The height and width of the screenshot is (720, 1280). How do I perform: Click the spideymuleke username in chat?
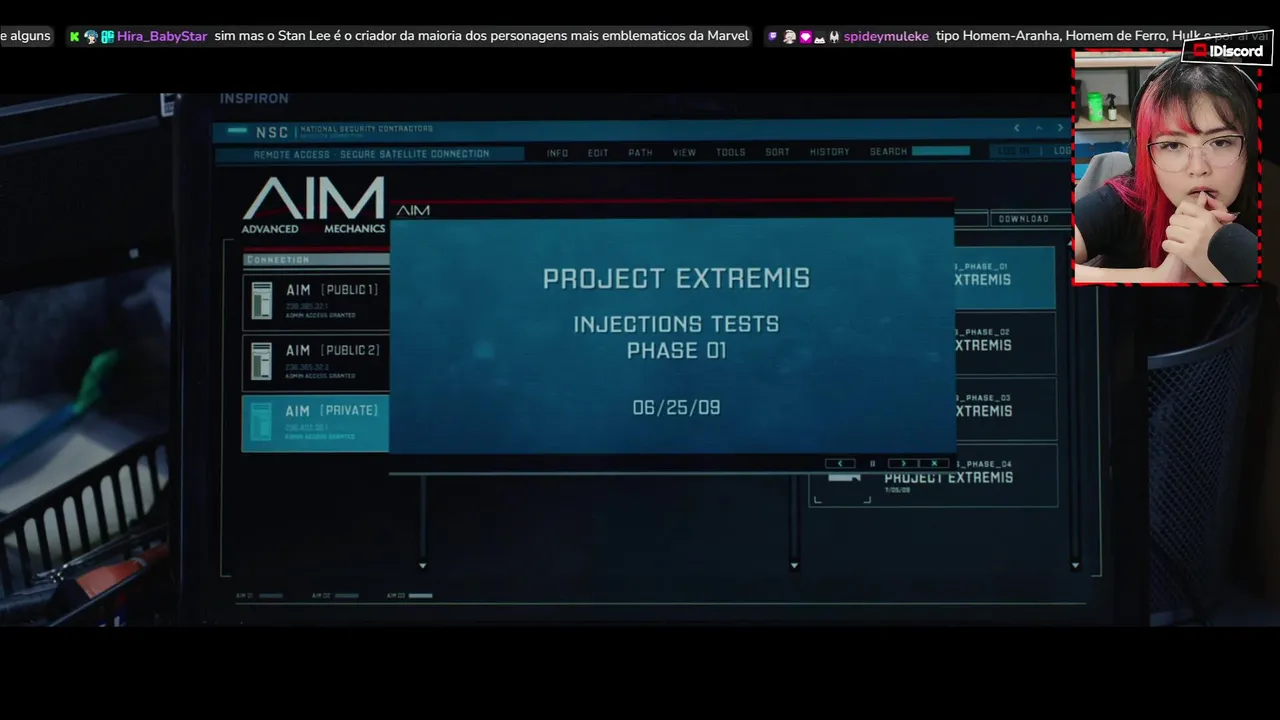[x=886, y=36]
